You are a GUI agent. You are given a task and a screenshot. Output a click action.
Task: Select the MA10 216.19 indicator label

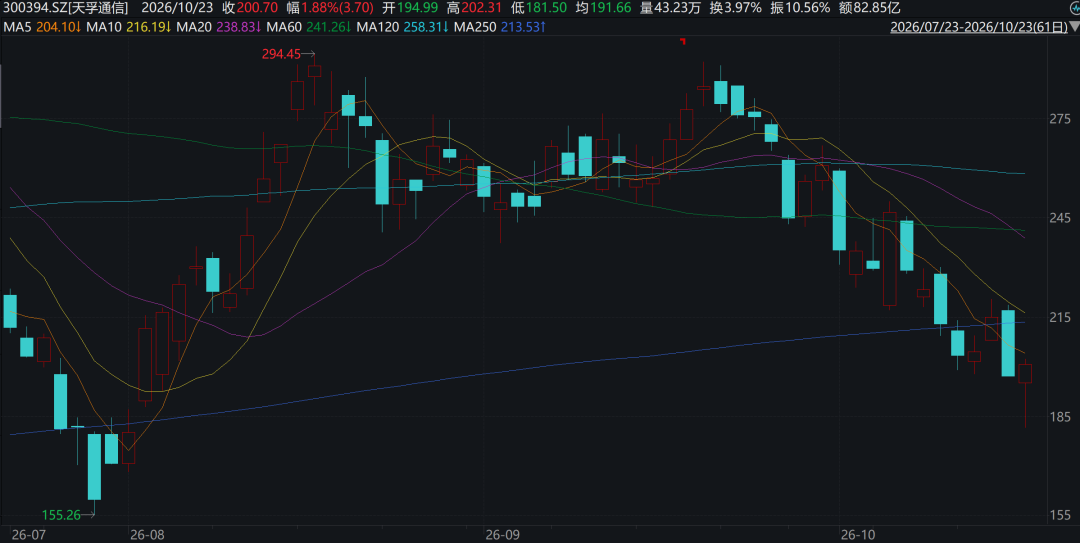point(129,28)
